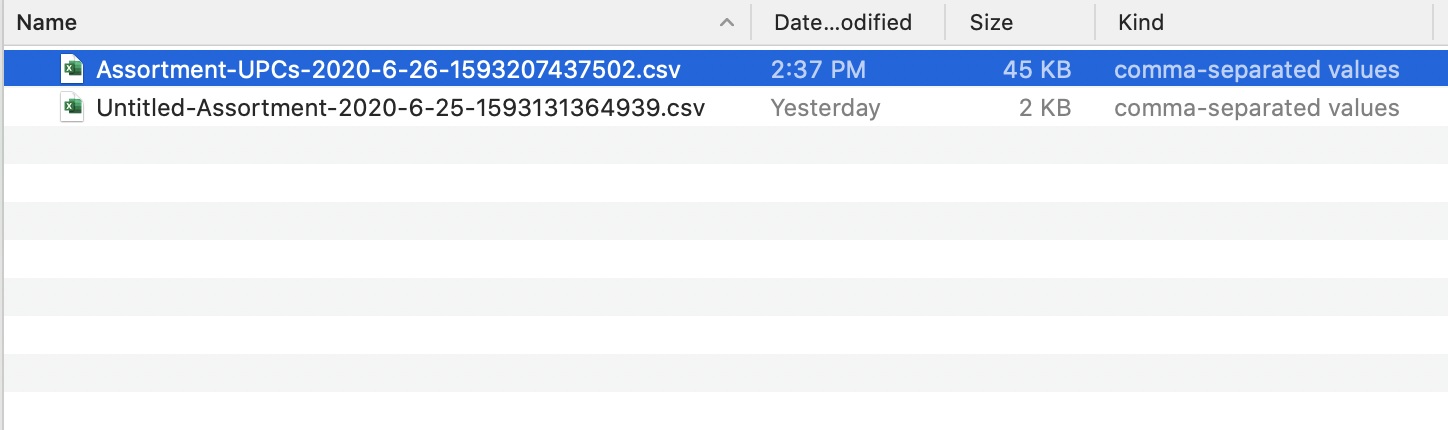Click the first empty row below the files
This screenshot has height=430, width=1448.
point(724,145)
